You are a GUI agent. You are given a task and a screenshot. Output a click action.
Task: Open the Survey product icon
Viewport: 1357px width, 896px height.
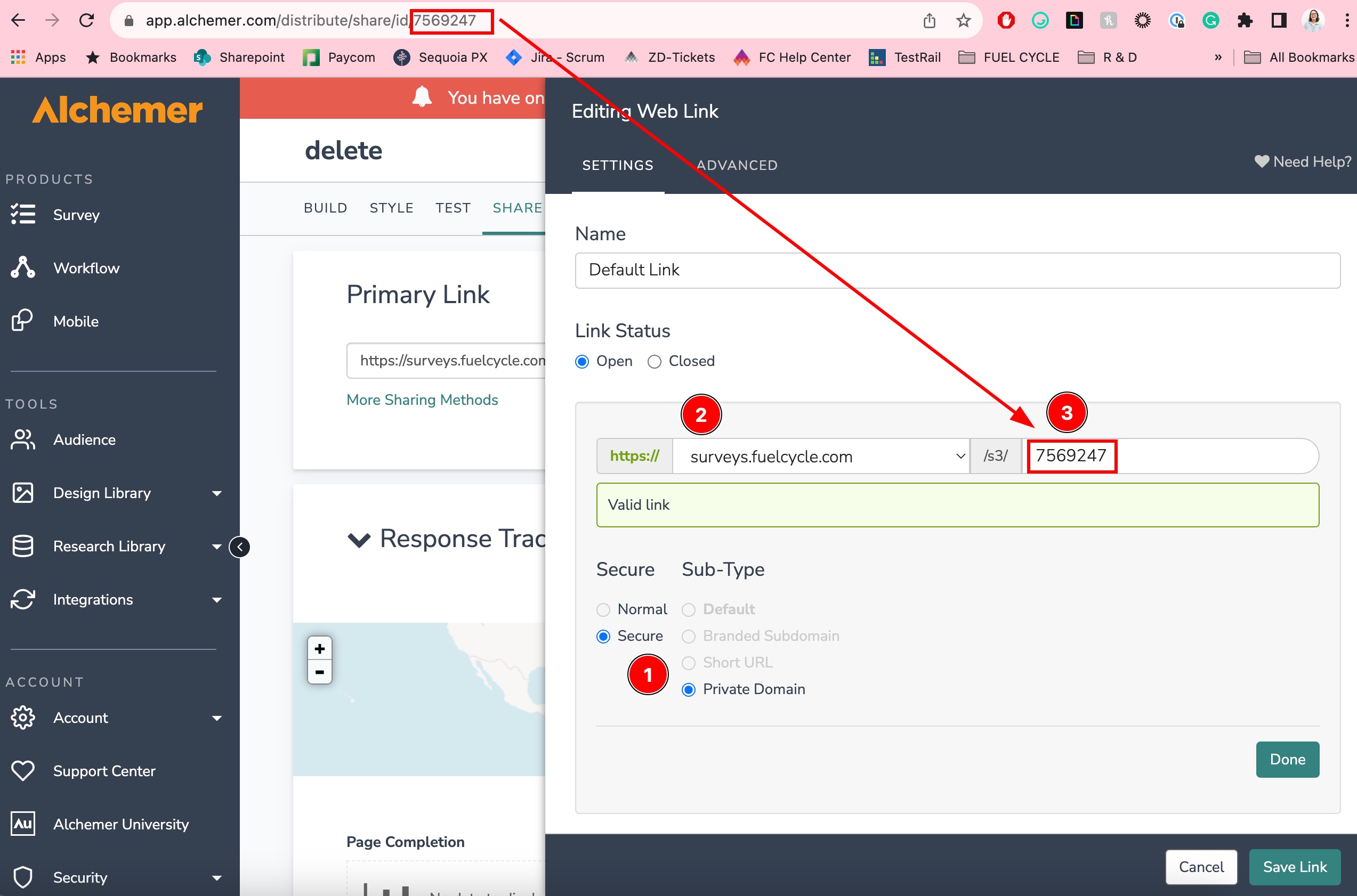point(23,214)
